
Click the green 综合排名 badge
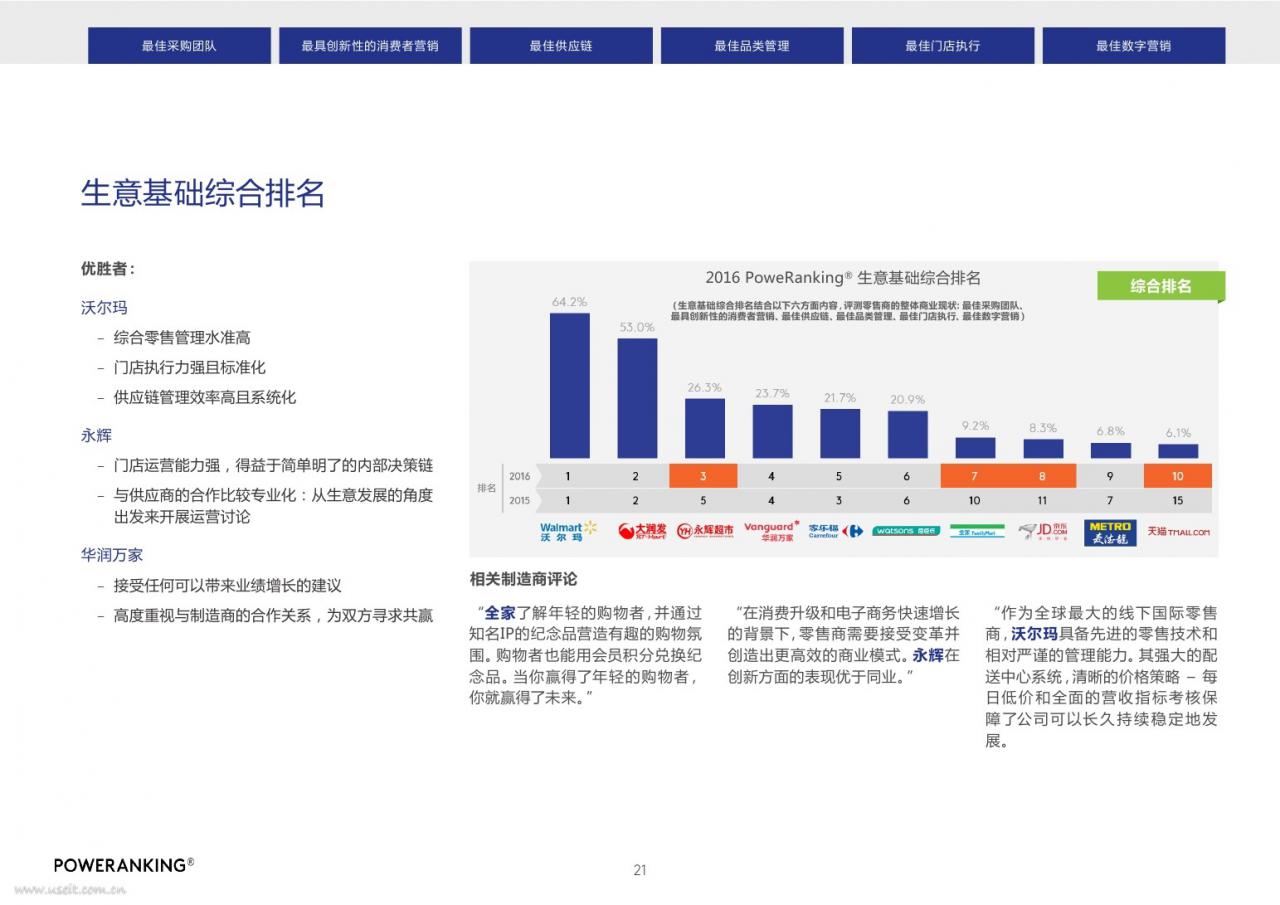[x=1161, y=286]
